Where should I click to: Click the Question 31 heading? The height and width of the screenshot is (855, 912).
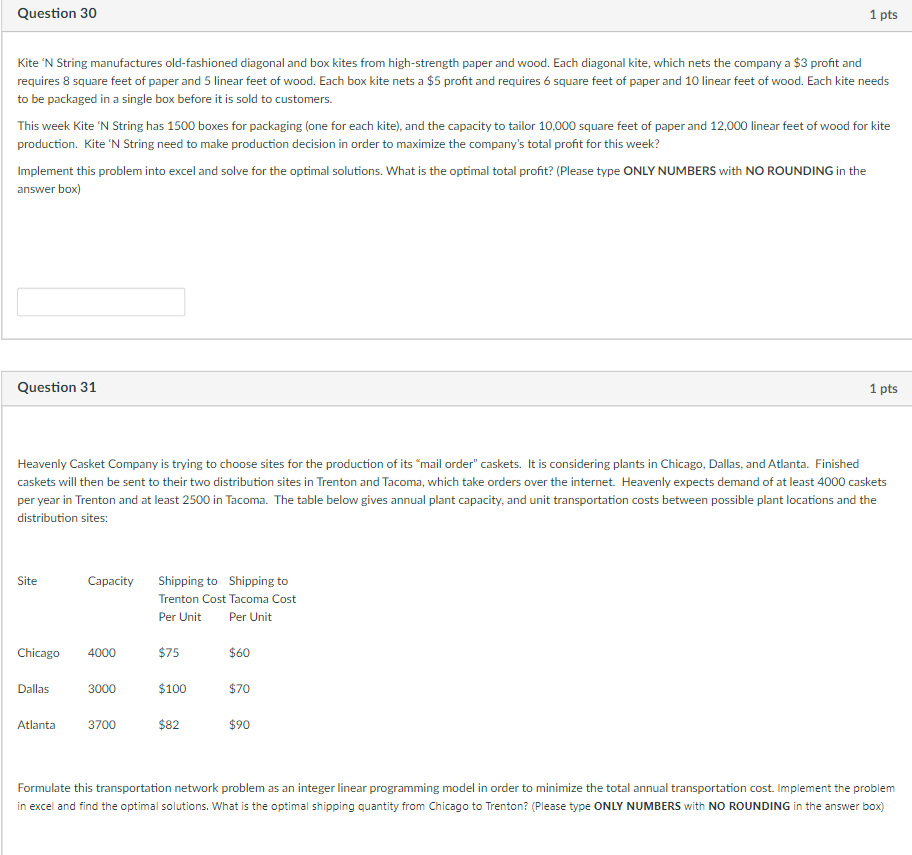coord(57,387)
